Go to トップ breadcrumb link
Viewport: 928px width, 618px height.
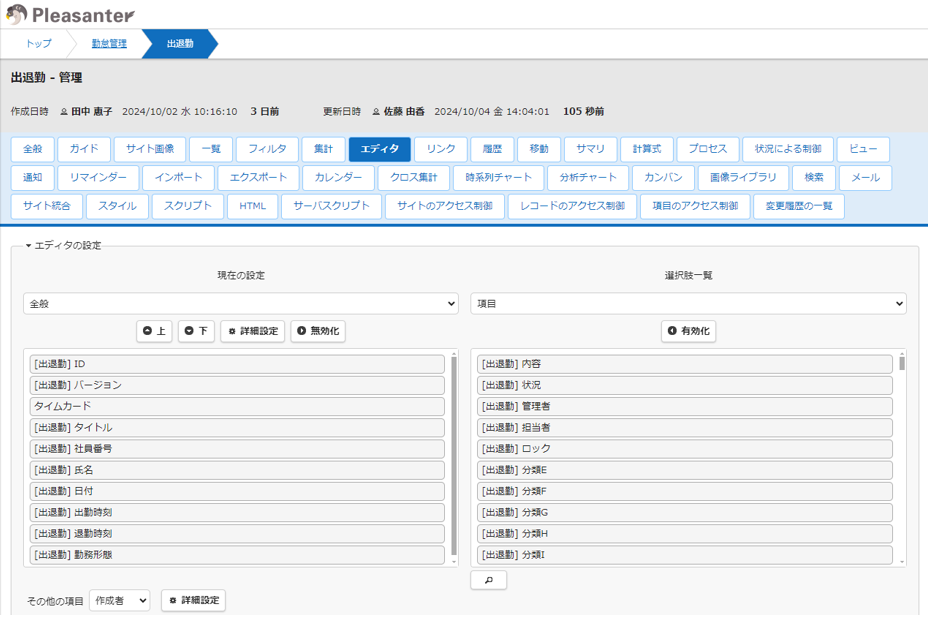(39, 44)
